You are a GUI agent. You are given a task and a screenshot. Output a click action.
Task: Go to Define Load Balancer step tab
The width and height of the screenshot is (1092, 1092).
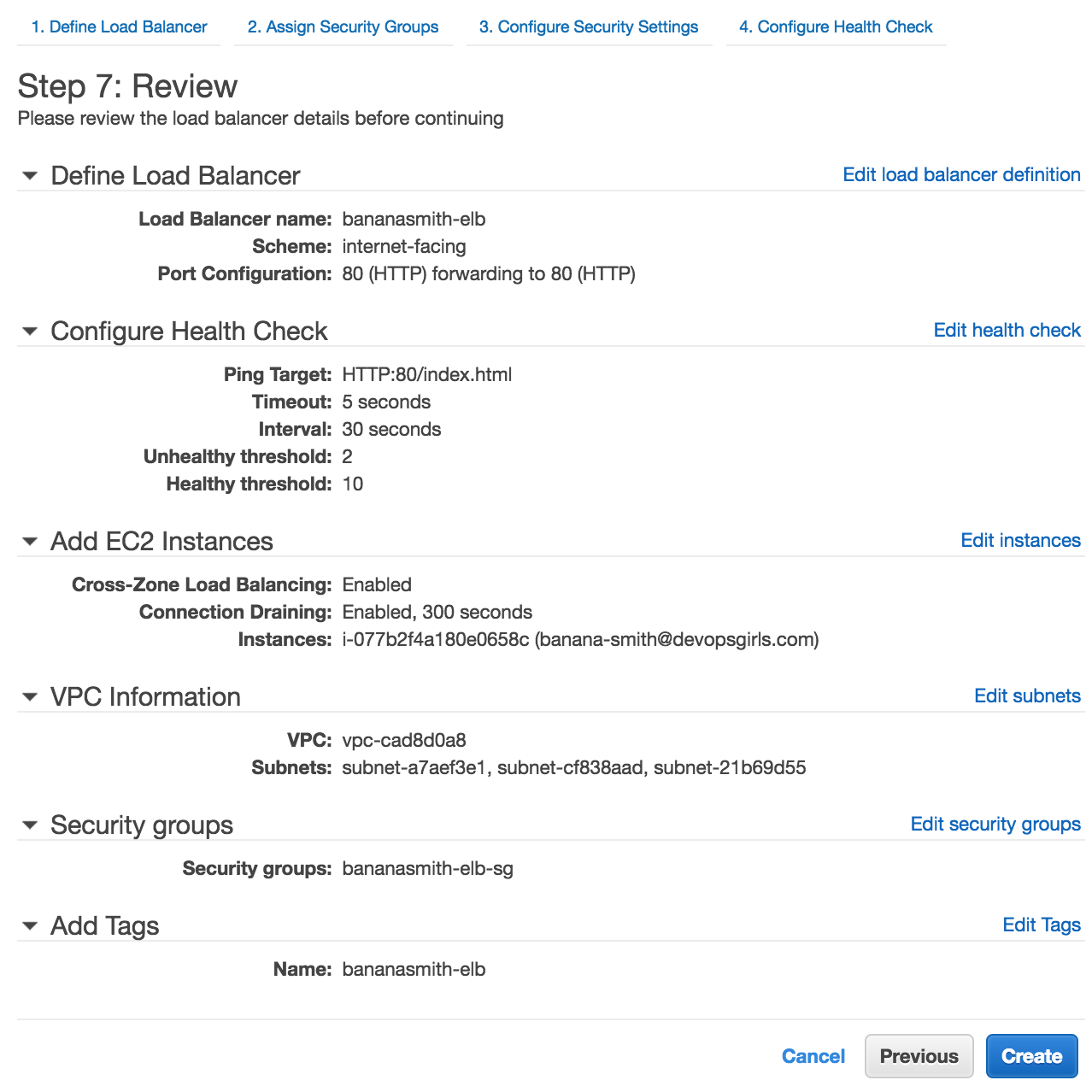coord(119,27)
